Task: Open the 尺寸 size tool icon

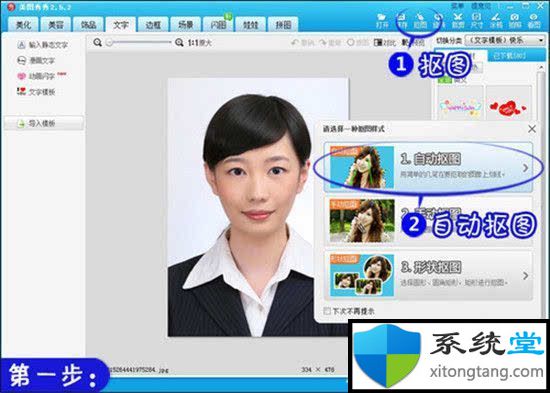Action: pos(477,20)
